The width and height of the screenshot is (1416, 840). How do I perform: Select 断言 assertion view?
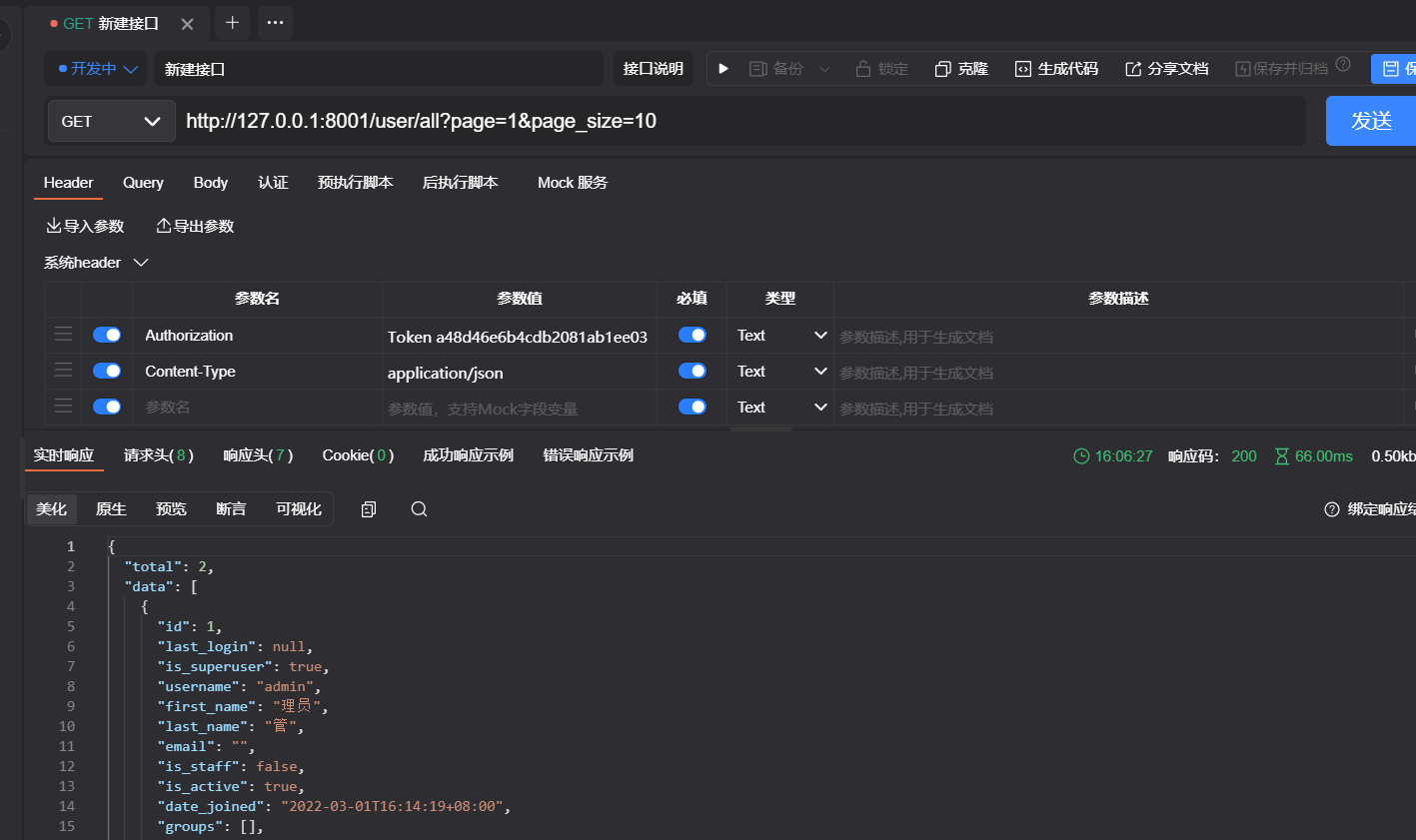click(231, 508)
